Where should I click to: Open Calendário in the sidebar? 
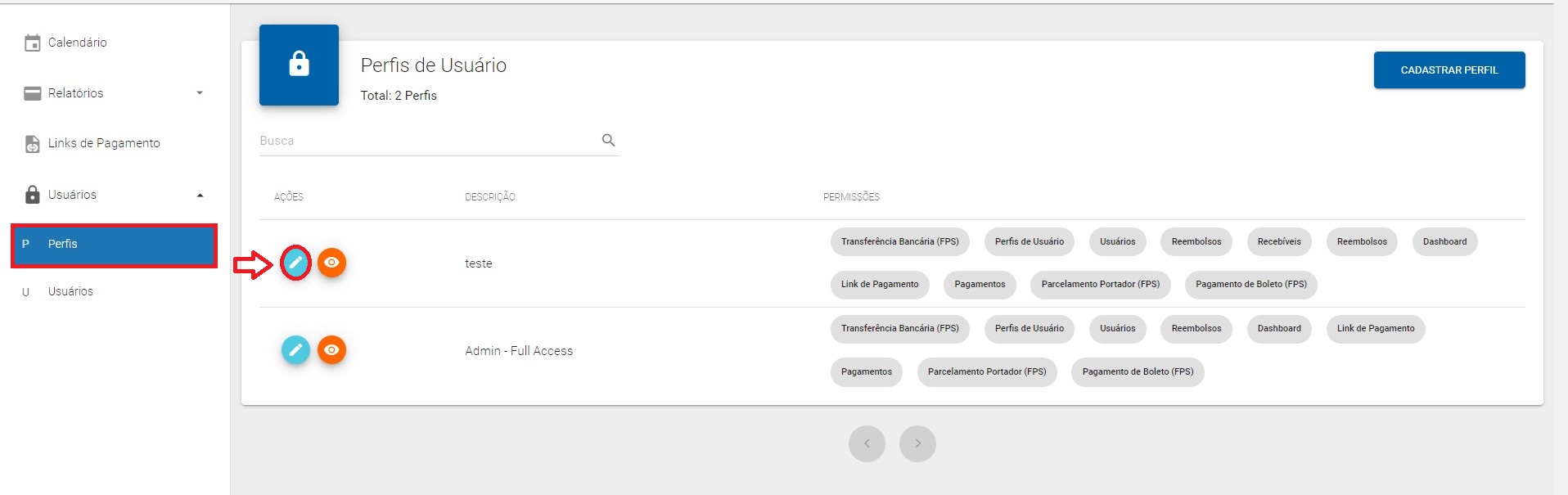(77, 43)
